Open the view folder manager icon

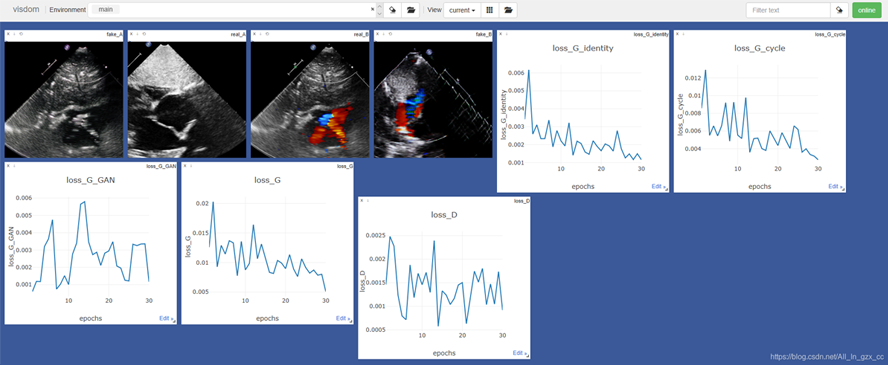point(508,10)
